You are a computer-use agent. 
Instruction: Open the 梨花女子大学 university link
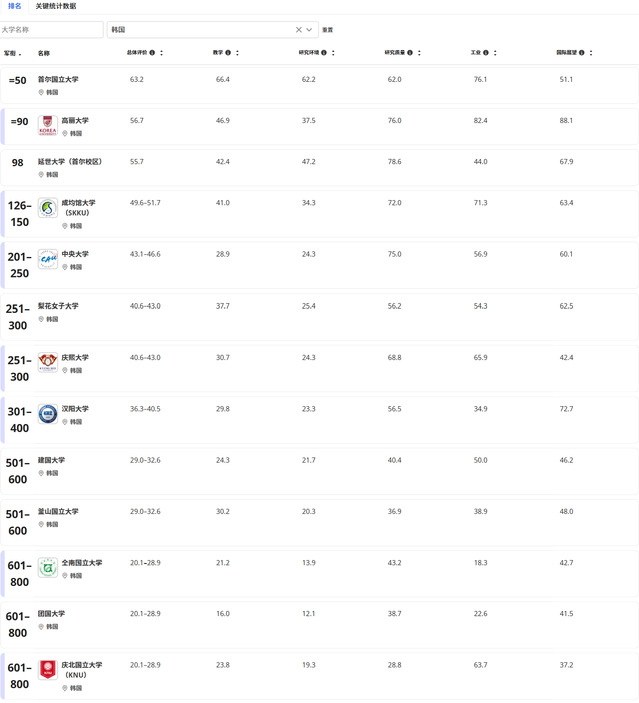[x=58, y=306]
